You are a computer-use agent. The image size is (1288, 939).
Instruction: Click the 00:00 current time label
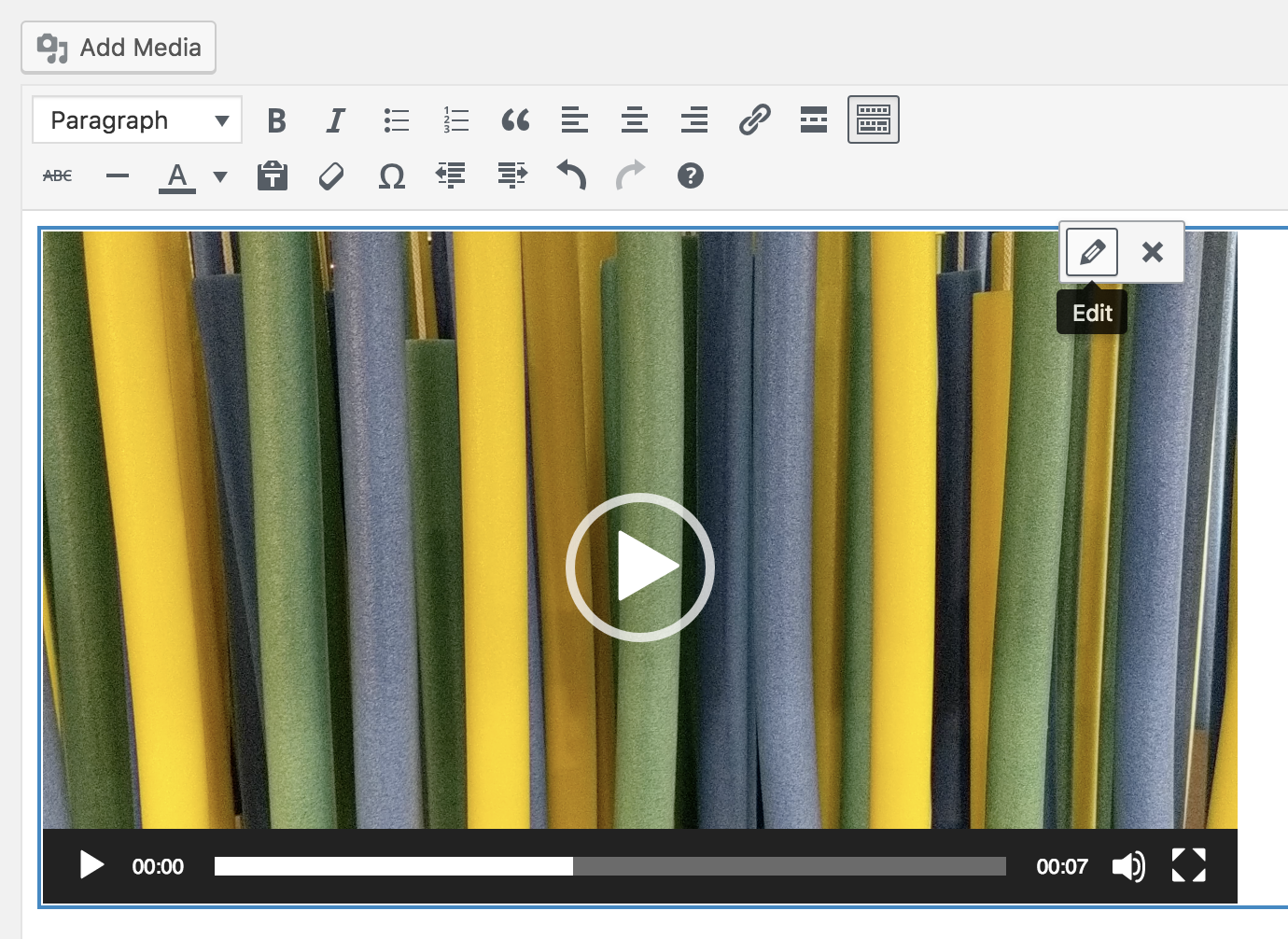(x=158, y=866)
